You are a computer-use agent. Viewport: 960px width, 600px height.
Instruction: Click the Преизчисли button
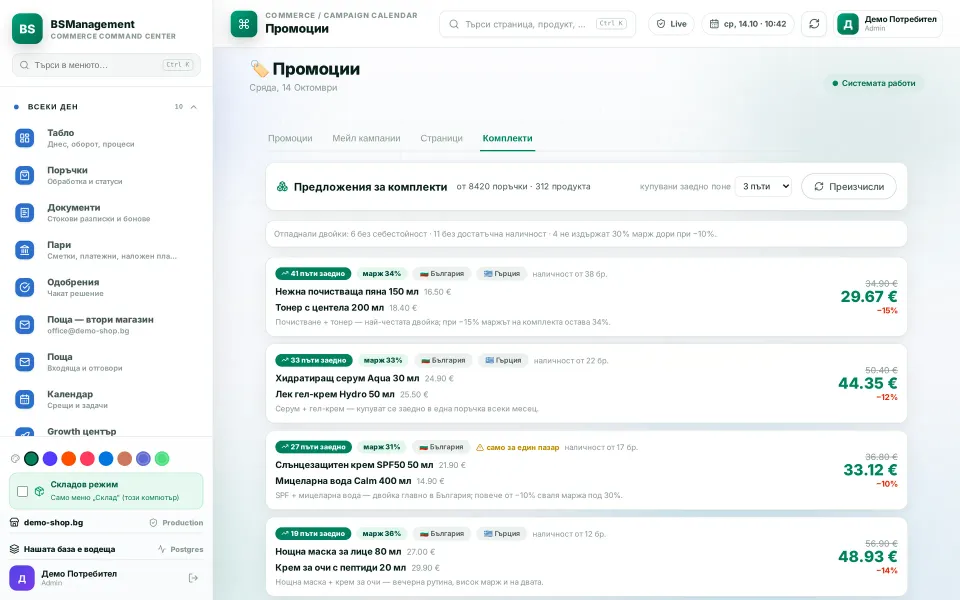(849, 186)
